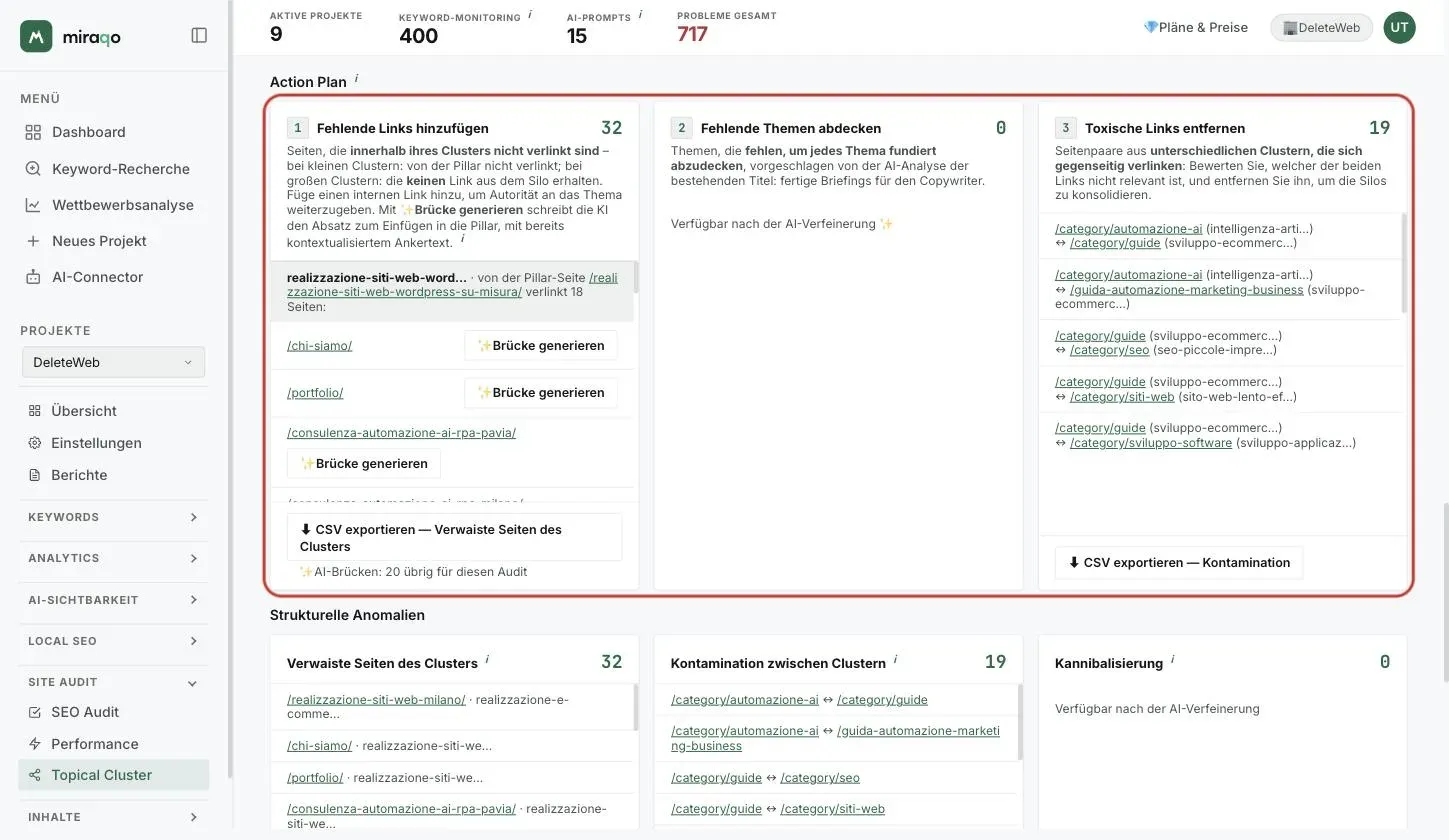Open /realizzazione-siti-web-milano/ link
Viewport: 1449px width, 840px height.
coord(376,700)
